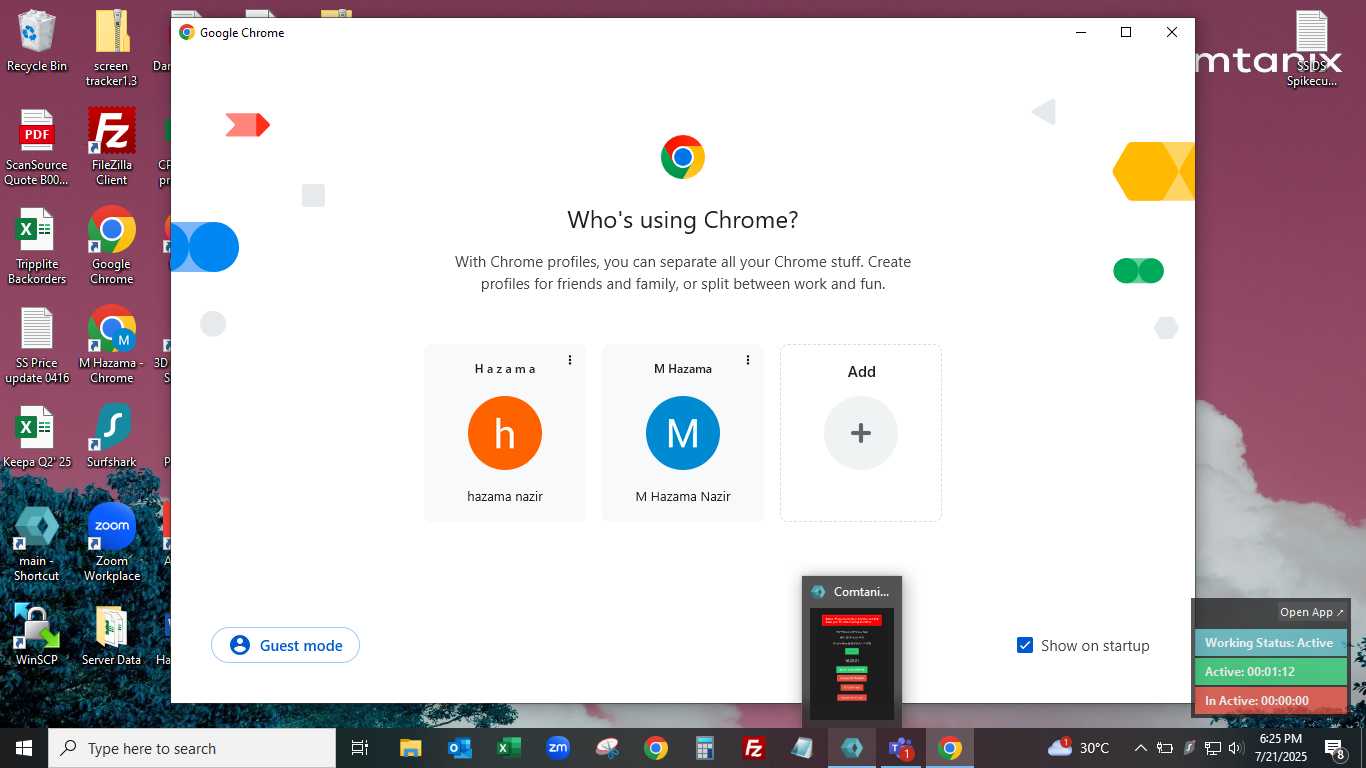Click the taskbar search box
1366x768 pixels.
tap(192, 748)
